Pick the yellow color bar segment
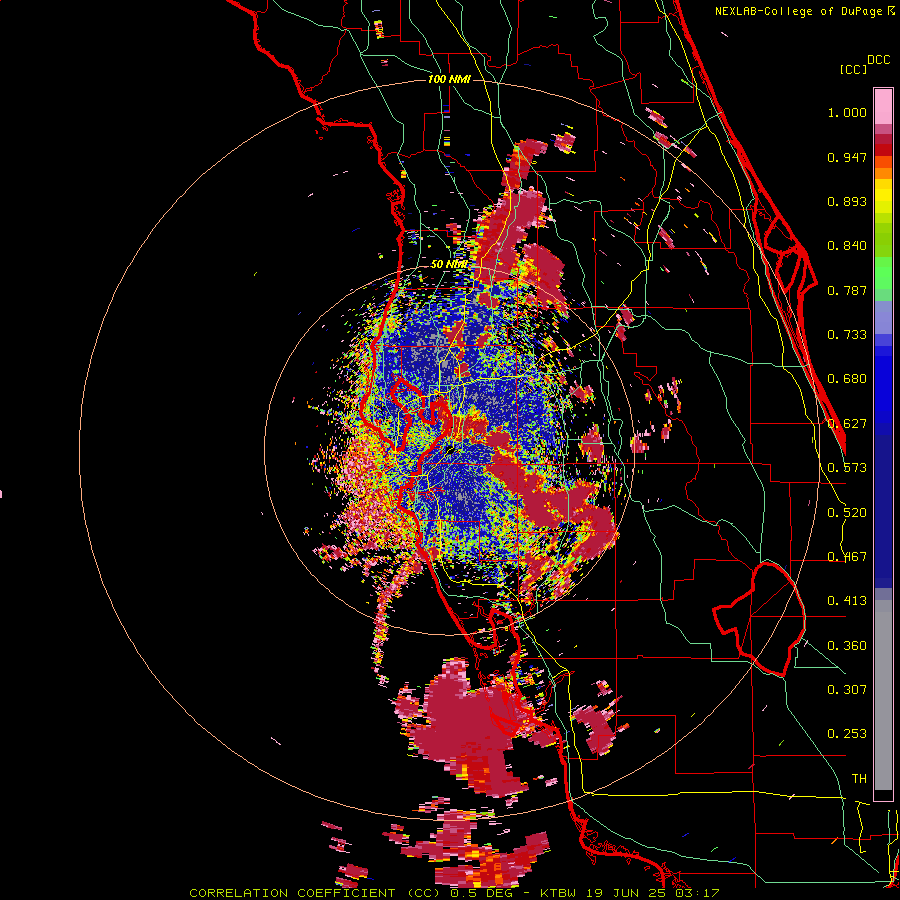 [x=883, y=196]
